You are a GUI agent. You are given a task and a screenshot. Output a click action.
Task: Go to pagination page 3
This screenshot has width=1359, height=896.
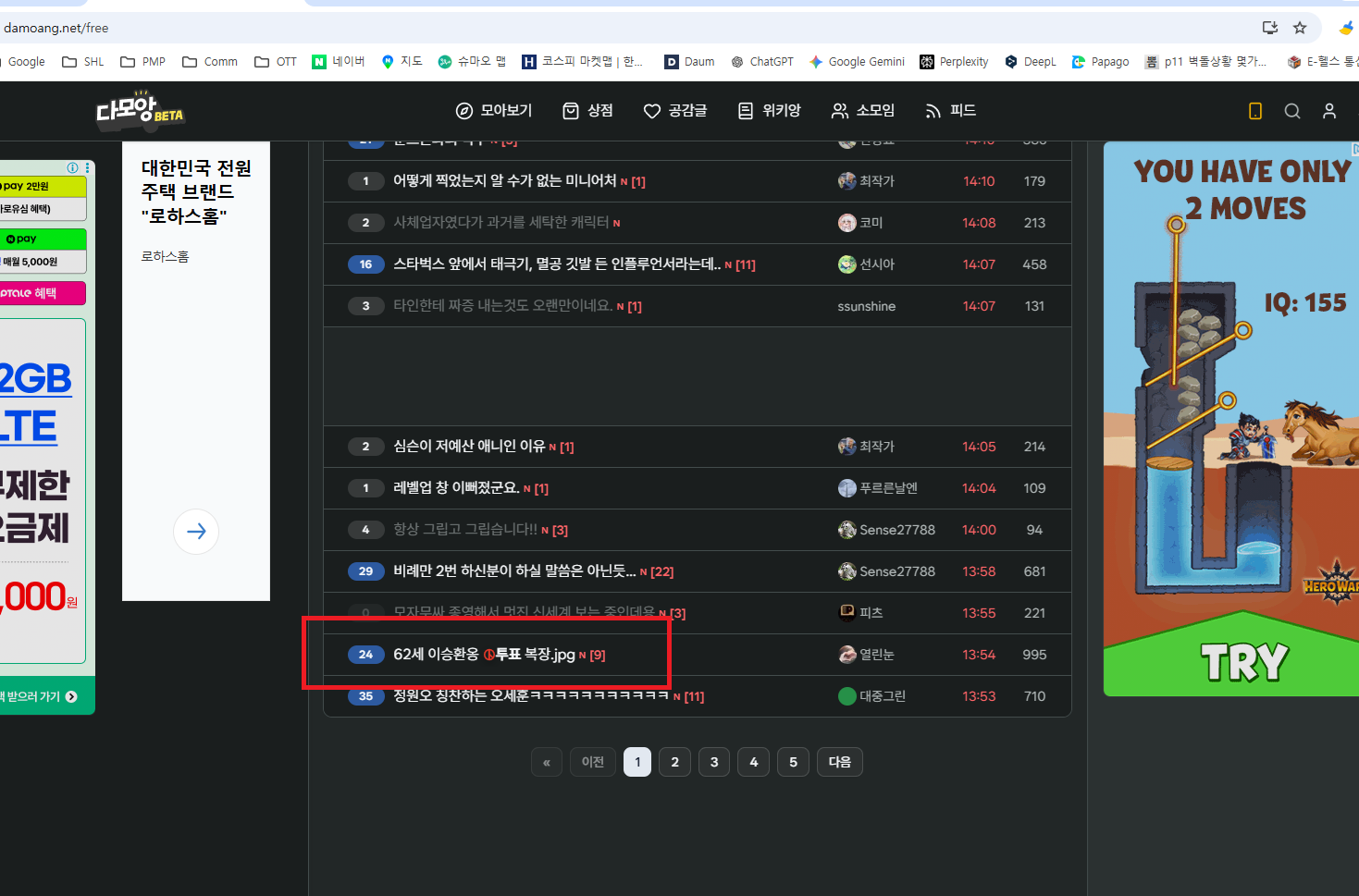(714, 762)
